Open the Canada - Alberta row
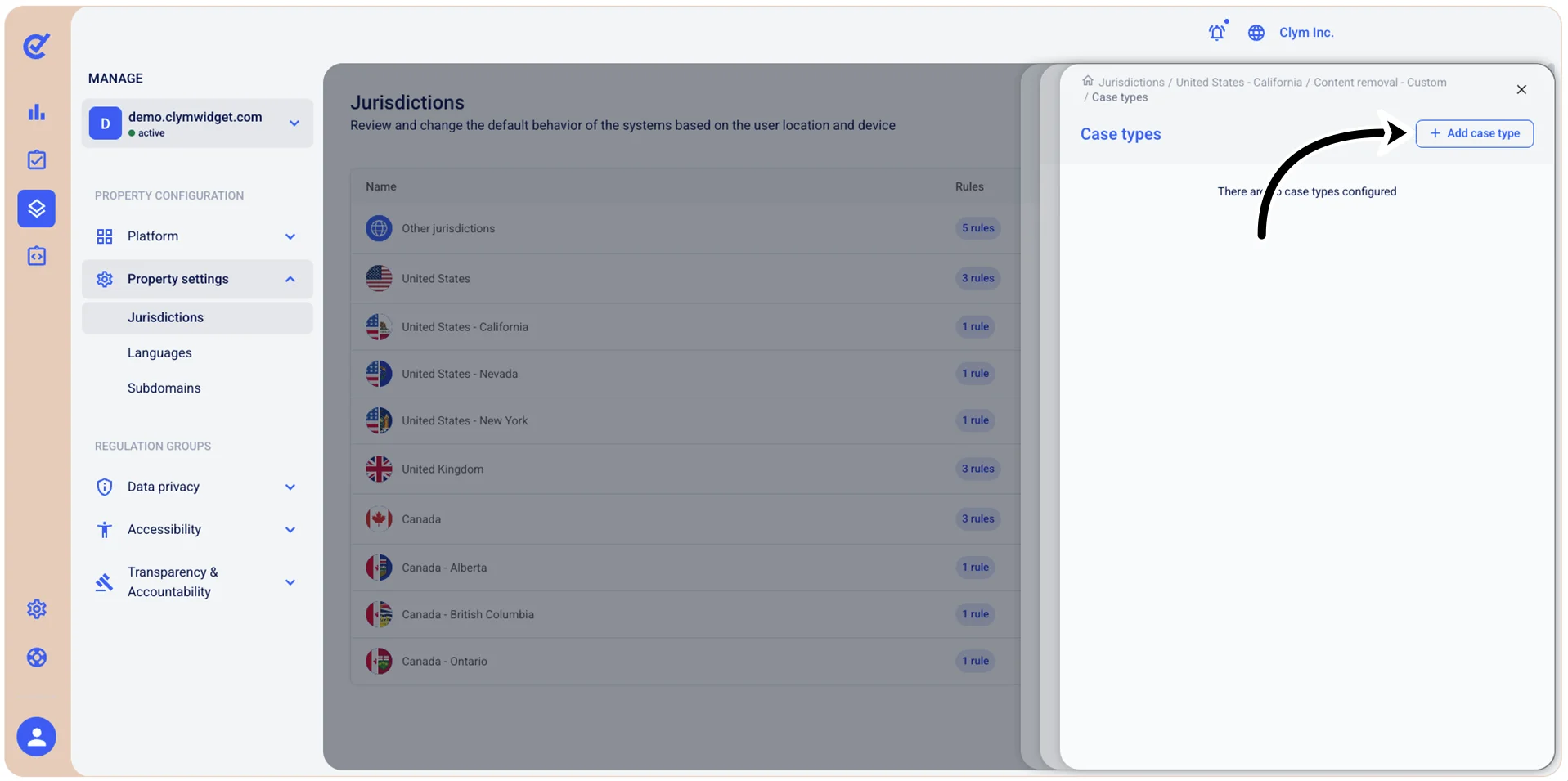The height and width of the screenshot is (781, 1568). point(685,568)
